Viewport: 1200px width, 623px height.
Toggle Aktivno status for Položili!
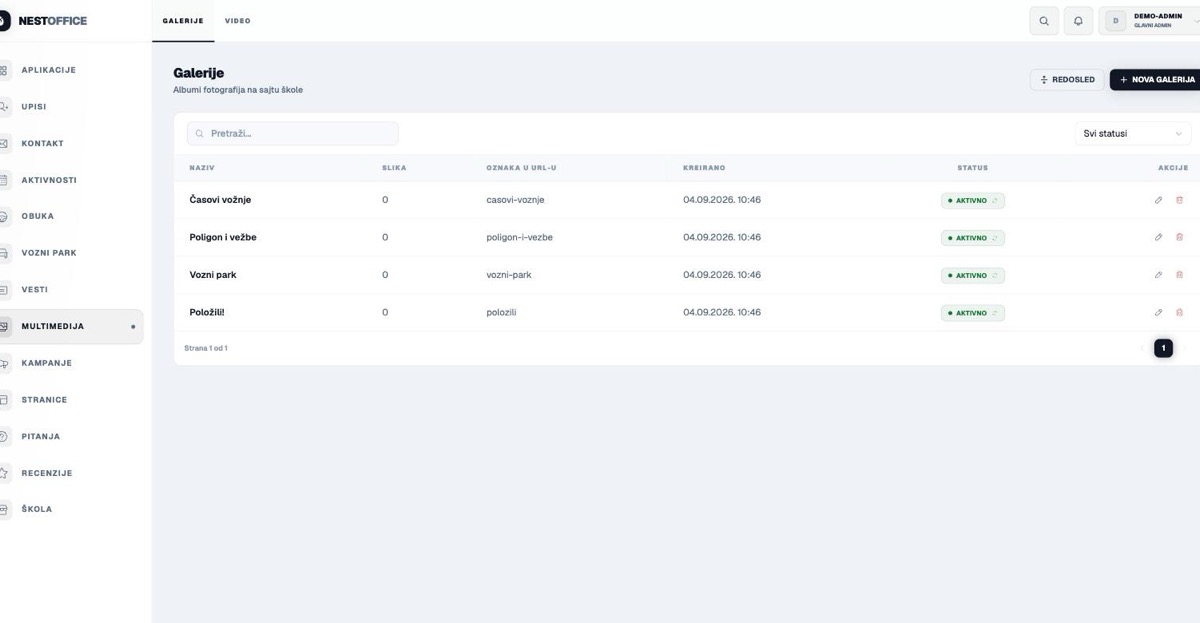click(973, 313)
